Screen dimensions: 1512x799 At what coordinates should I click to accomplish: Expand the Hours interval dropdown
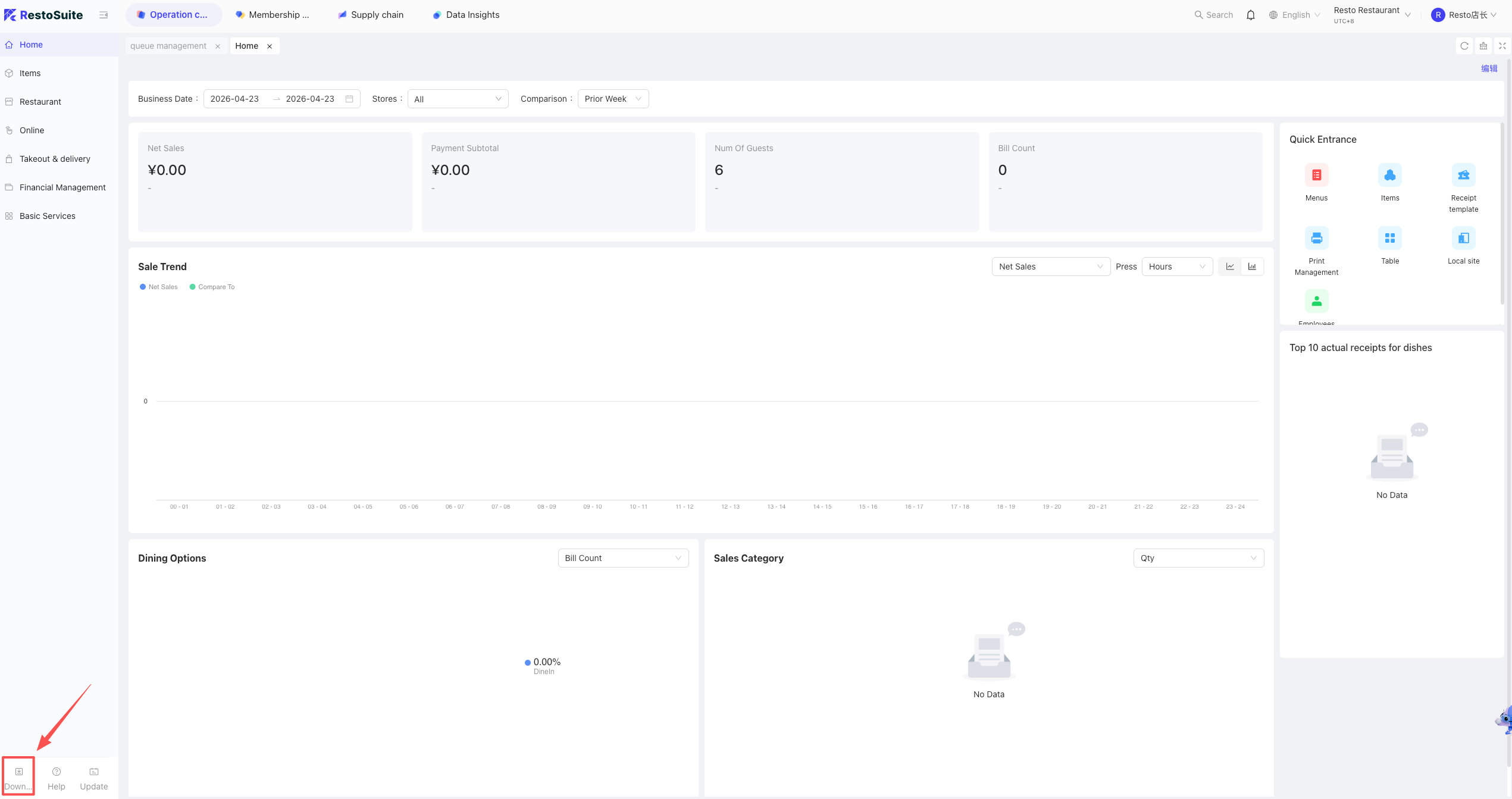(1177, 267)
